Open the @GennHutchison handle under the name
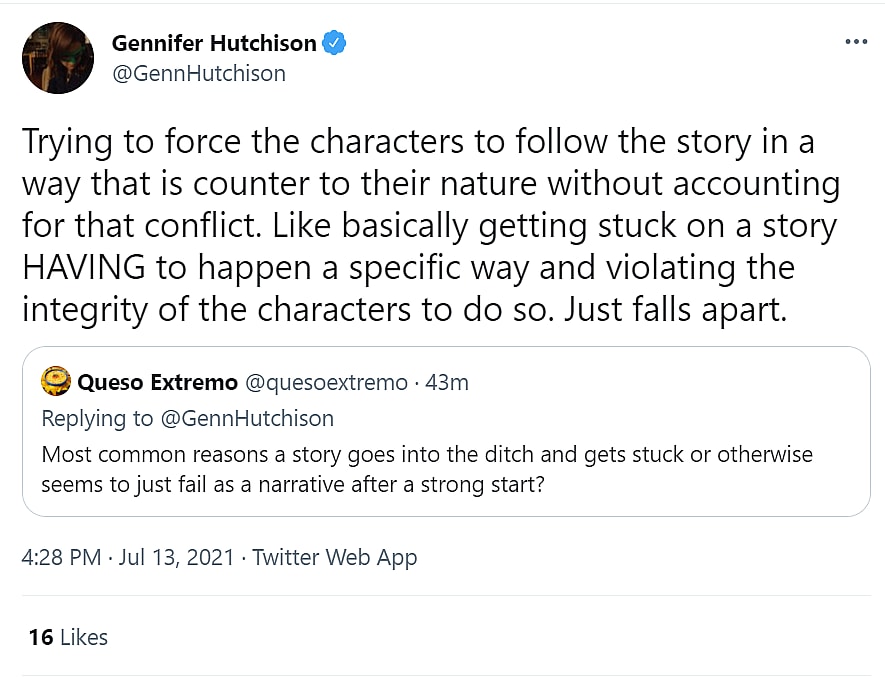Screen dimensions: 885x677 199,73
